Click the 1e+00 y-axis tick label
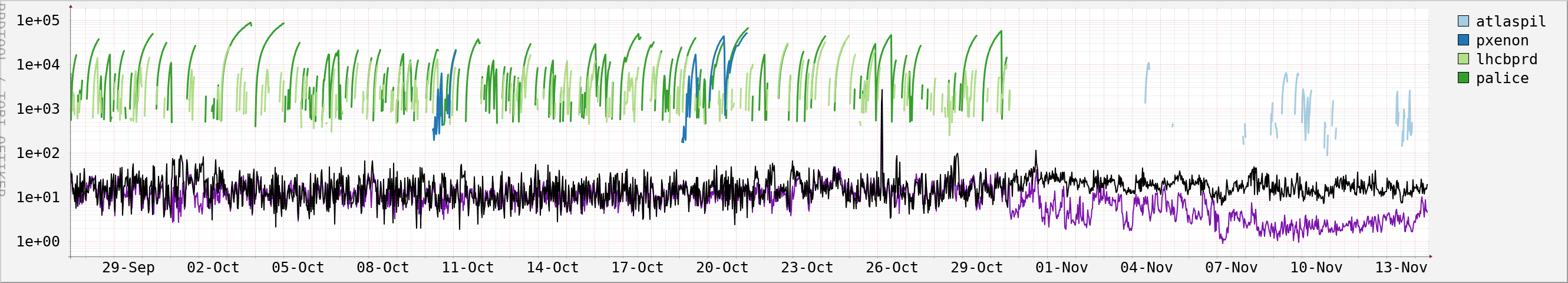The width and height of the screenshot is (1568, 283). tap(38, 242)
